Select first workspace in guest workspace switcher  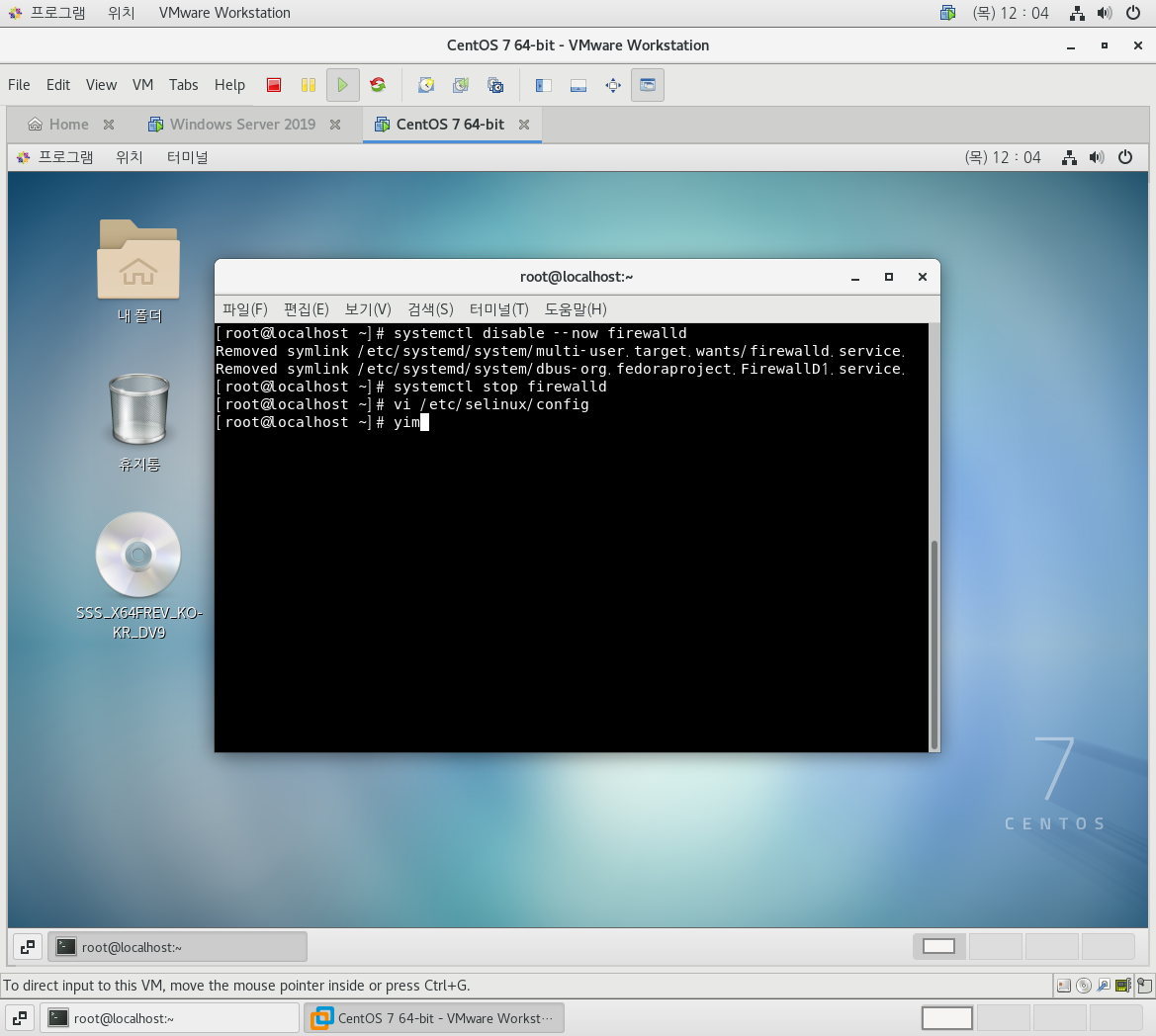939,946
